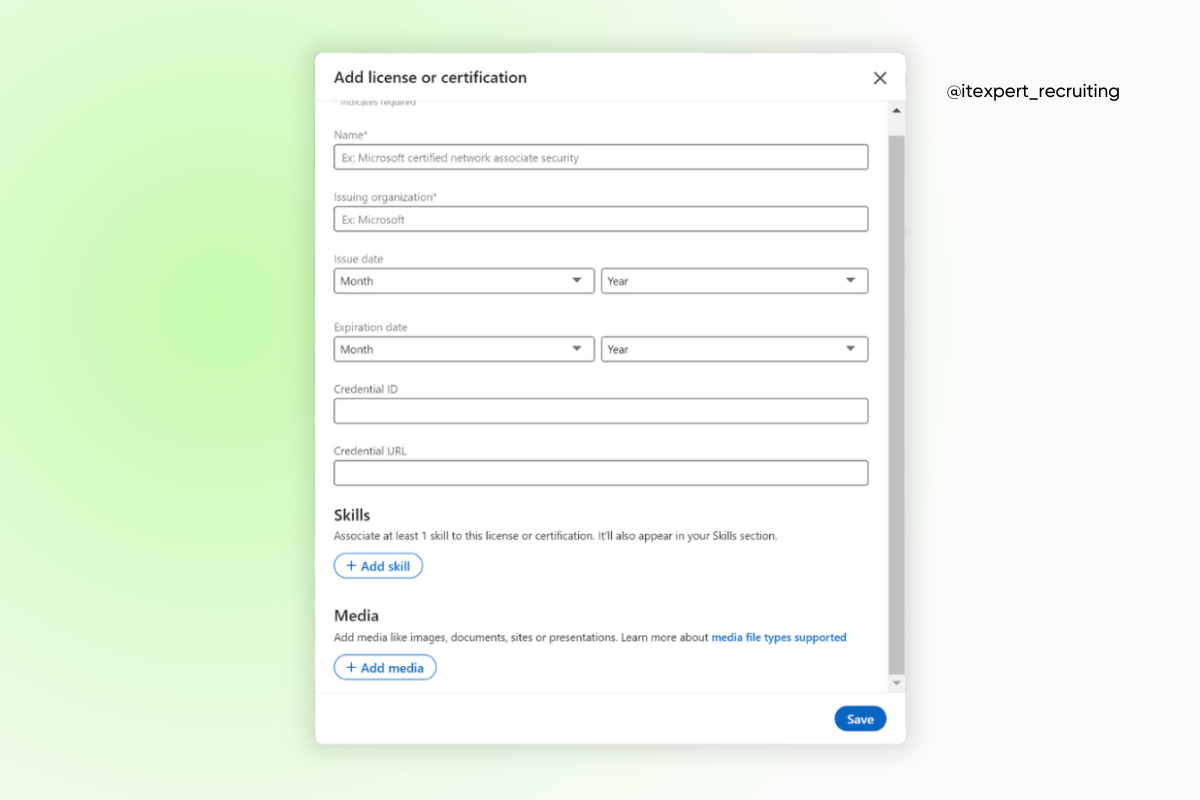Click the plus icon on Add skill
Image resolution: width=1200 pixels, height=800 pixels.
(352, 565)
